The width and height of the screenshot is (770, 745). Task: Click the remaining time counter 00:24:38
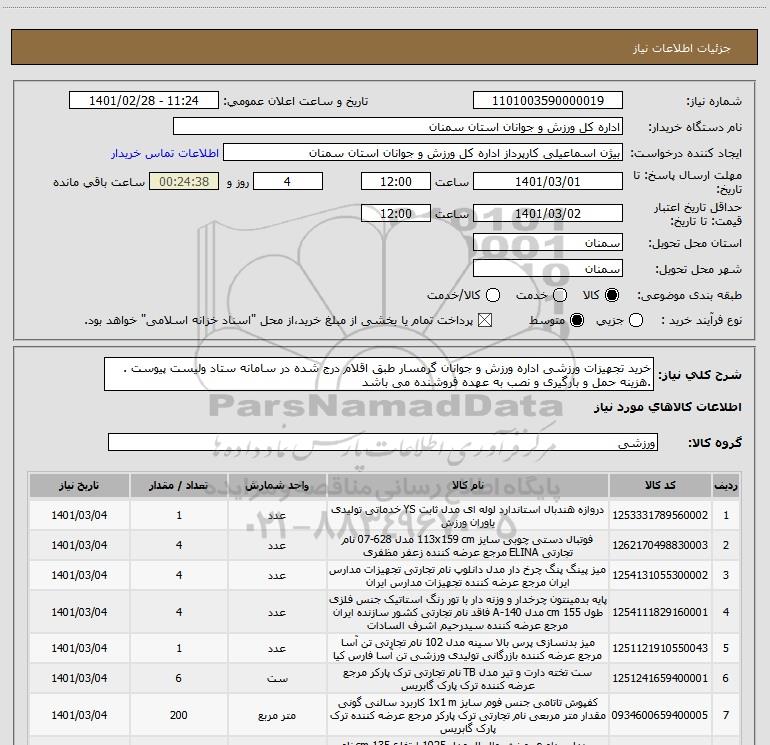(x=184, y=181)
